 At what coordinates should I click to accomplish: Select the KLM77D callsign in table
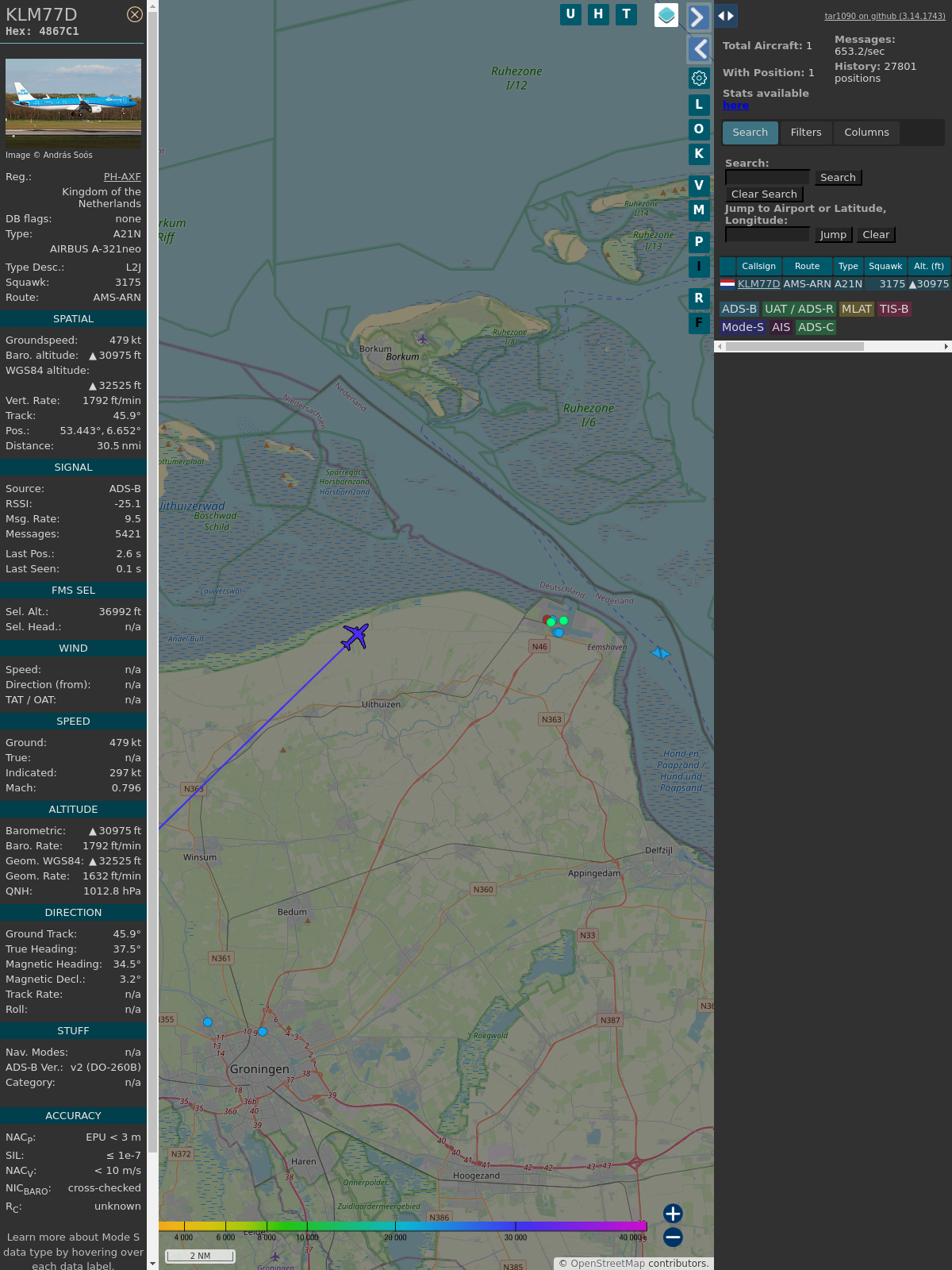click(758, 284)
